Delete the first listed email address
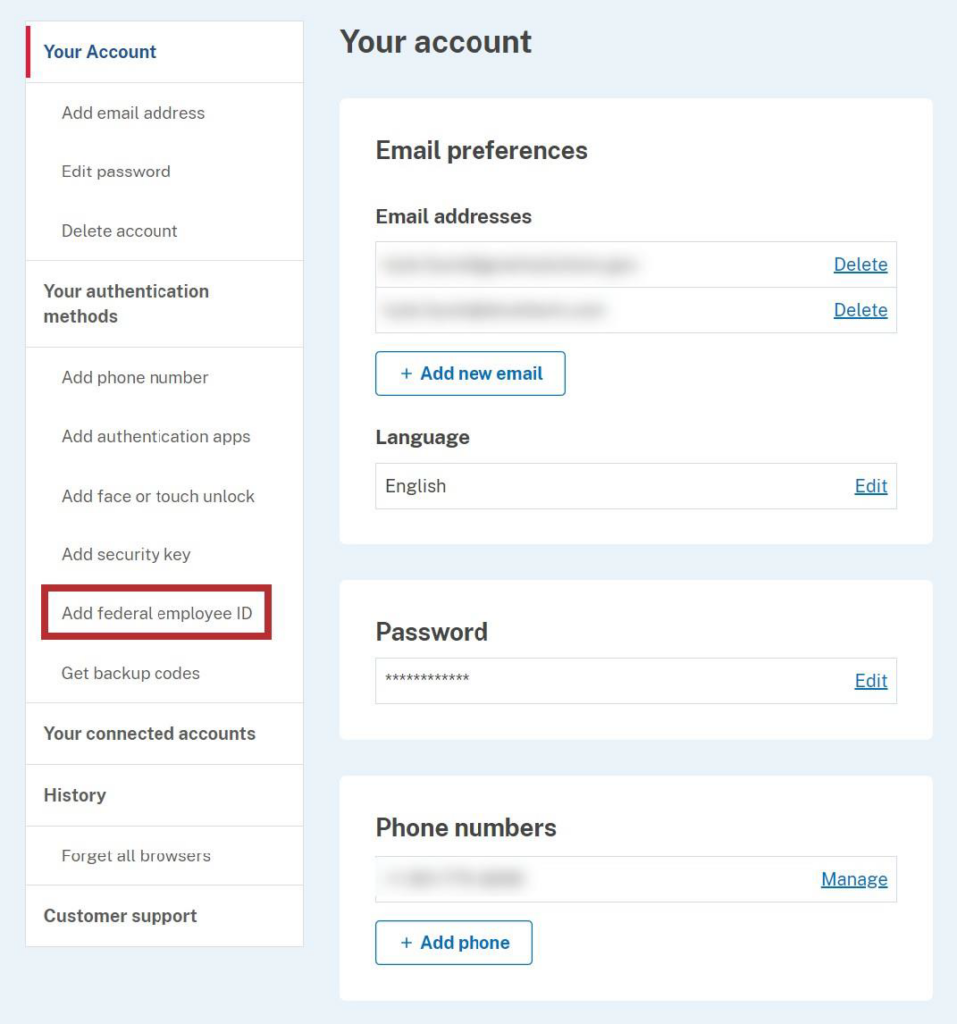 (861, 264)
